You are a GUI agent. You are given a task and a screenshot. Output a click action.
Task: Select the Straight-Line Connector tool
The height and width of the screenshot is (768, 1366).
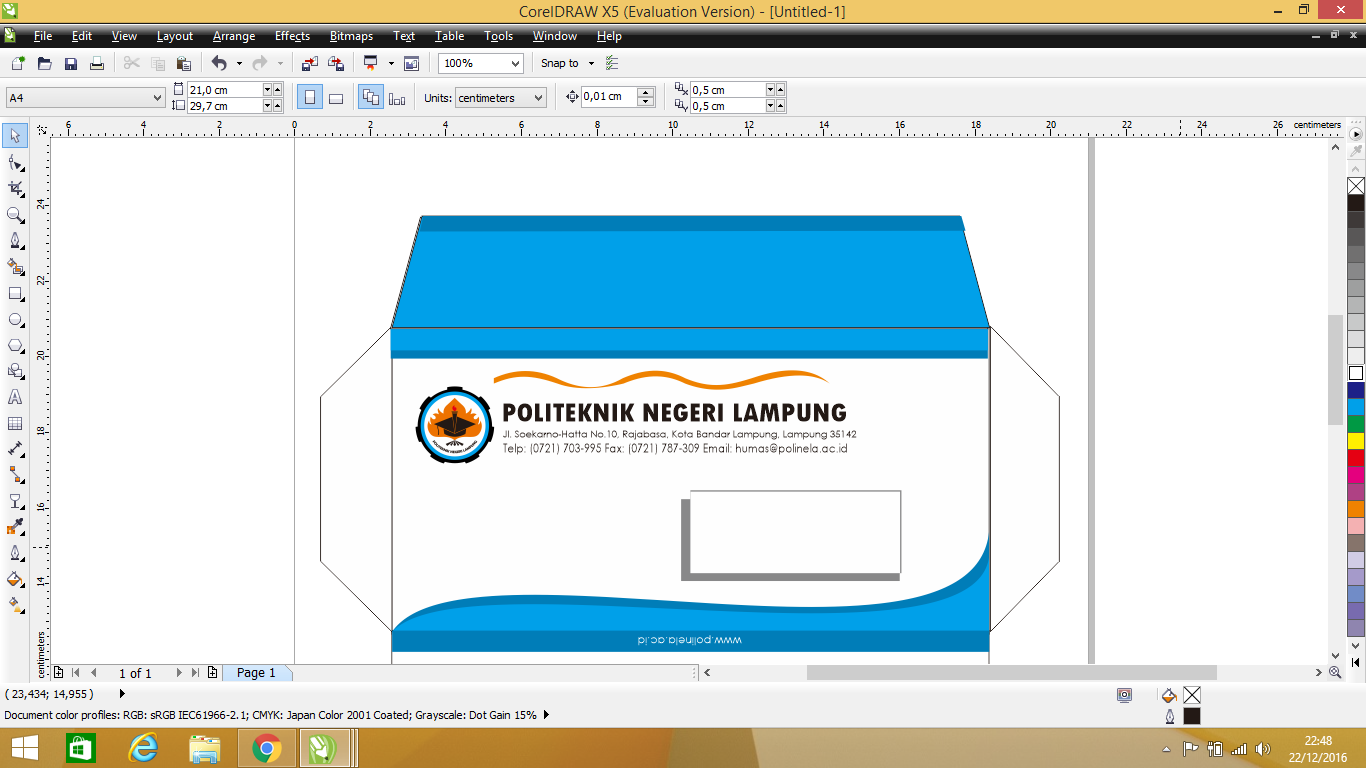pos(15,475)
